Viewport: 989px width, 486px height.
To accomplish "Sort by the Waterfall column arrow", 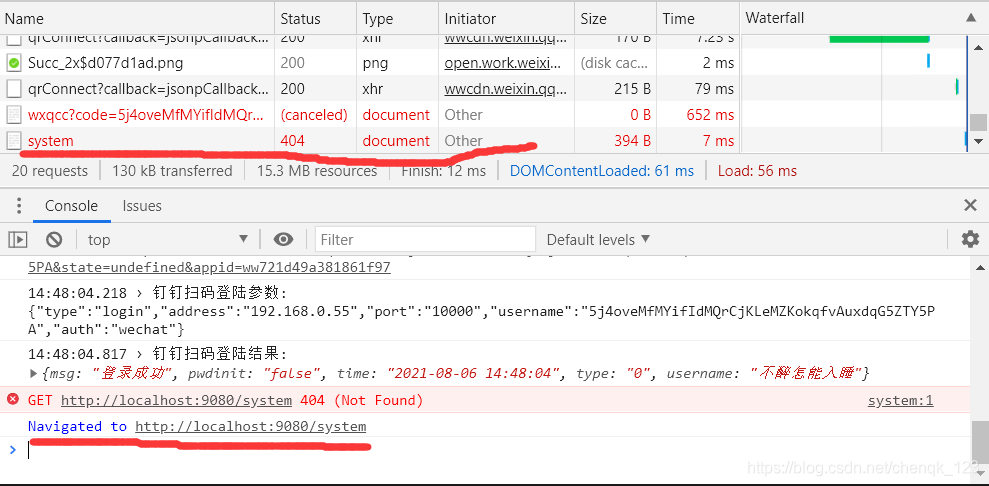I will click(x=971, y=18).
